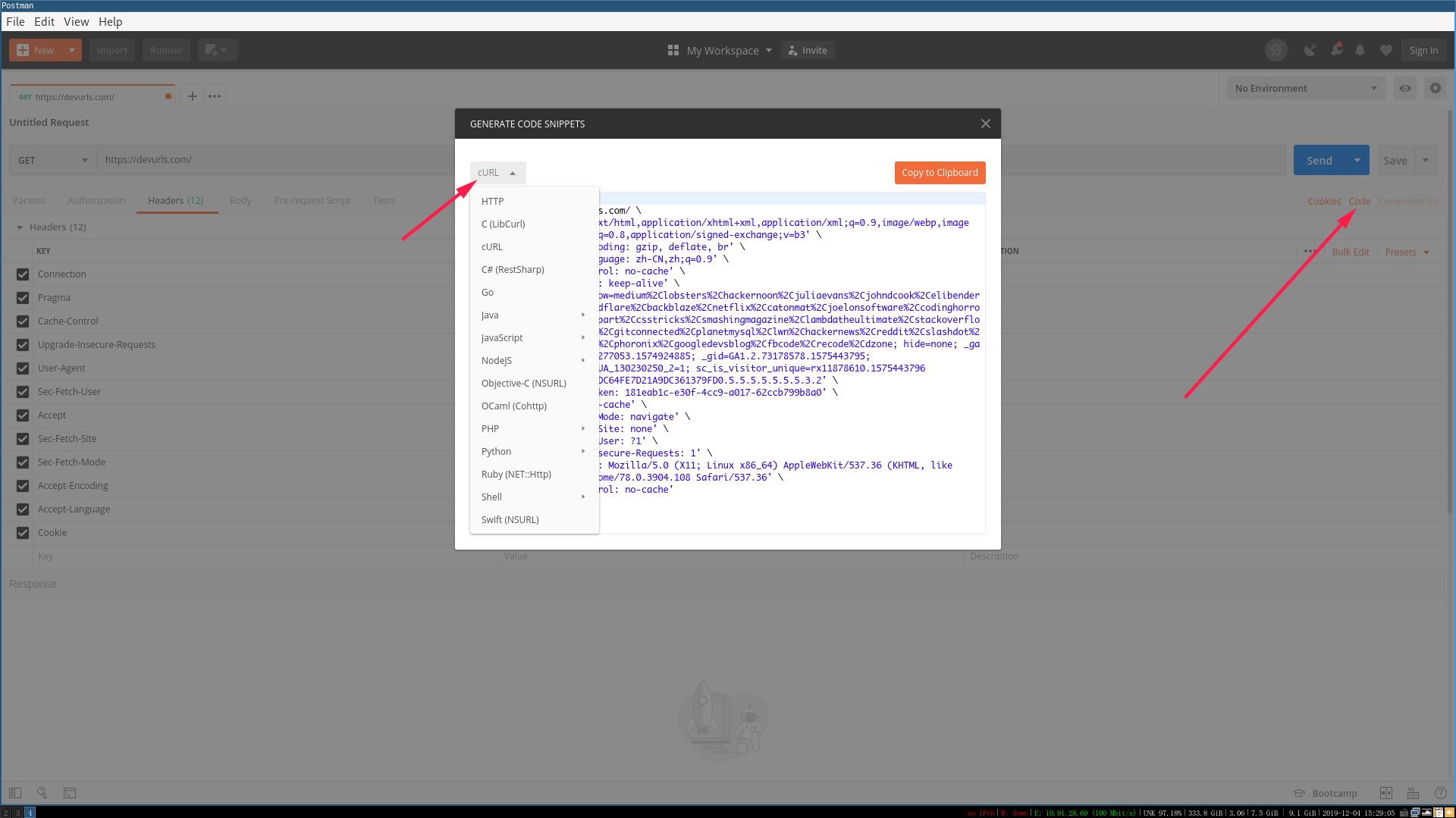Open the GET method dropdown
The height and width of the screenshot is (818, 1456).
(x=53, y=160)
